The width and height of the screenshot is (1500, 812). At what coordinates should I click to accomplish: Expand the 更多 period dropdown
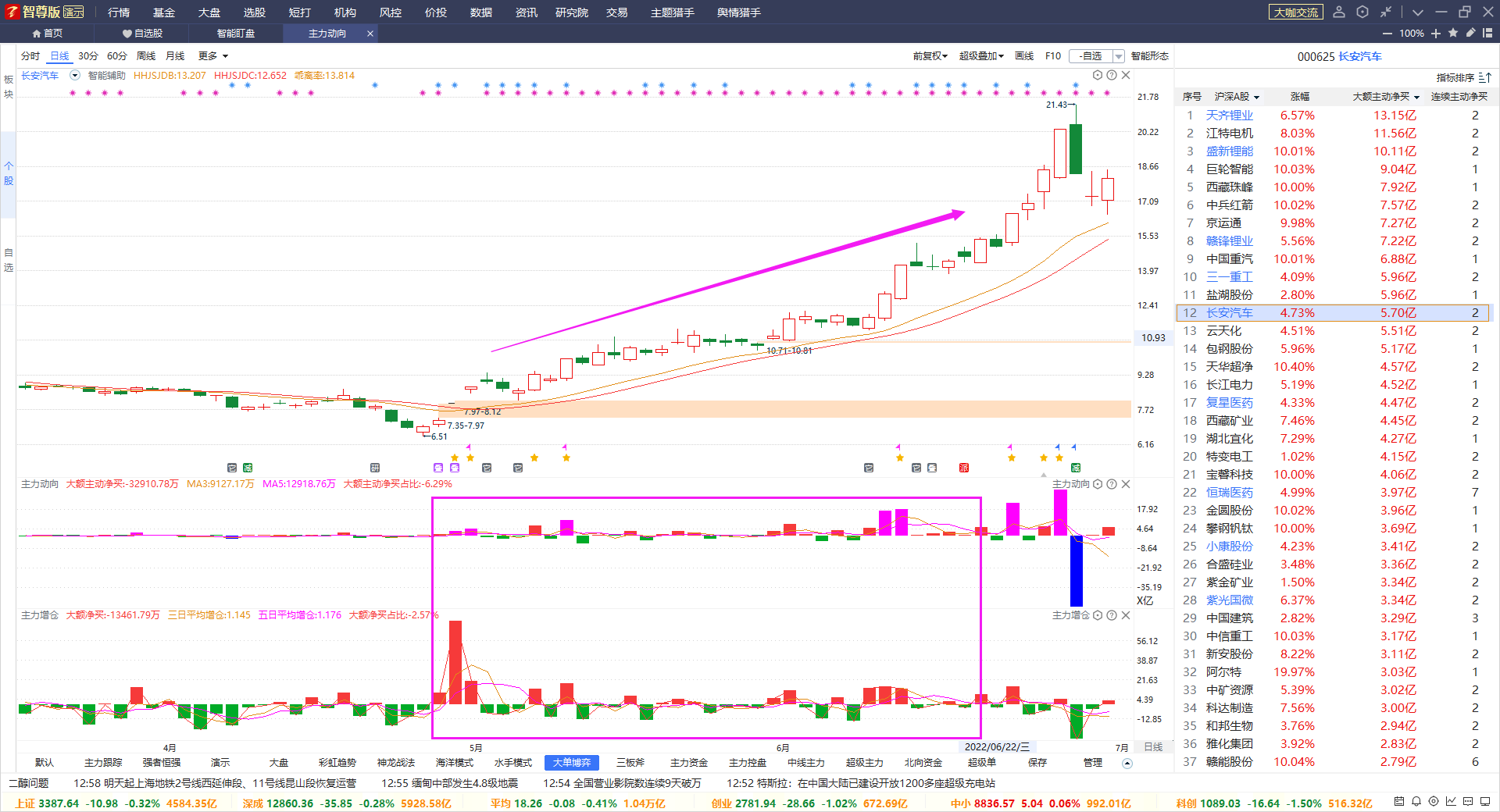[x=213, y=56]
